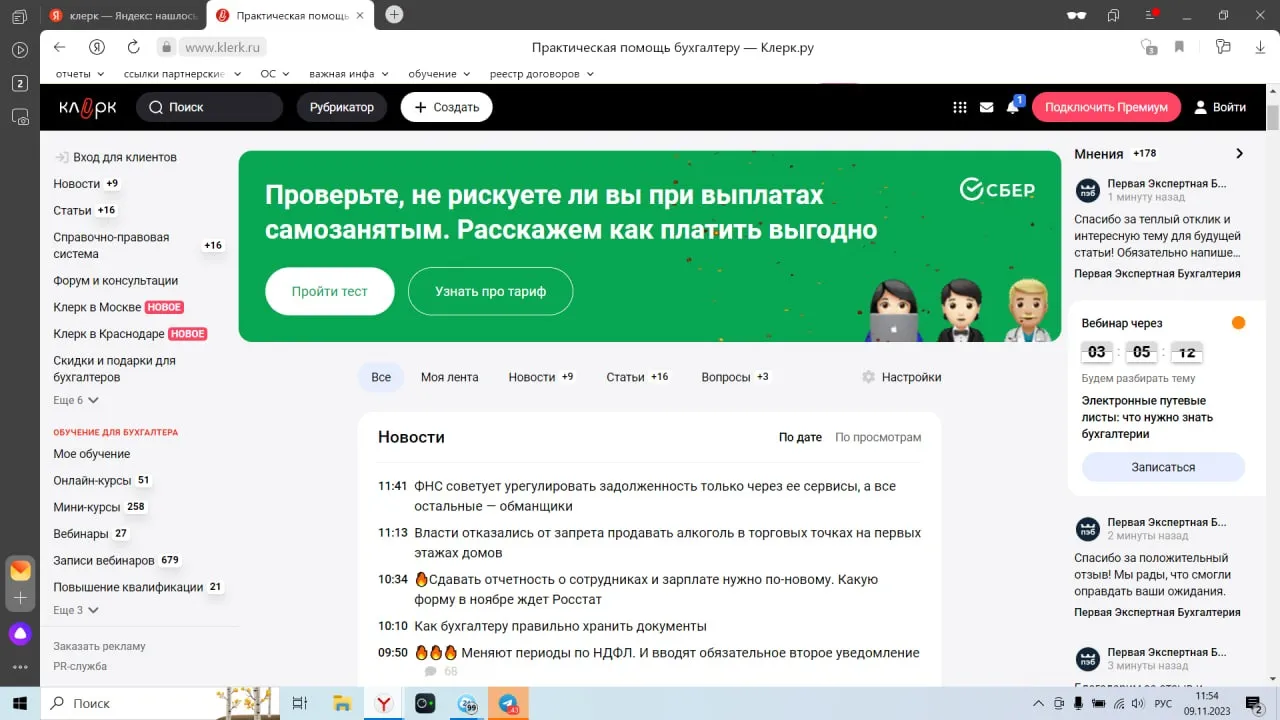Viewport: 1280px width, 720px height.
Task: Open the browser menu with red dot
Action: coord(1151,15)
